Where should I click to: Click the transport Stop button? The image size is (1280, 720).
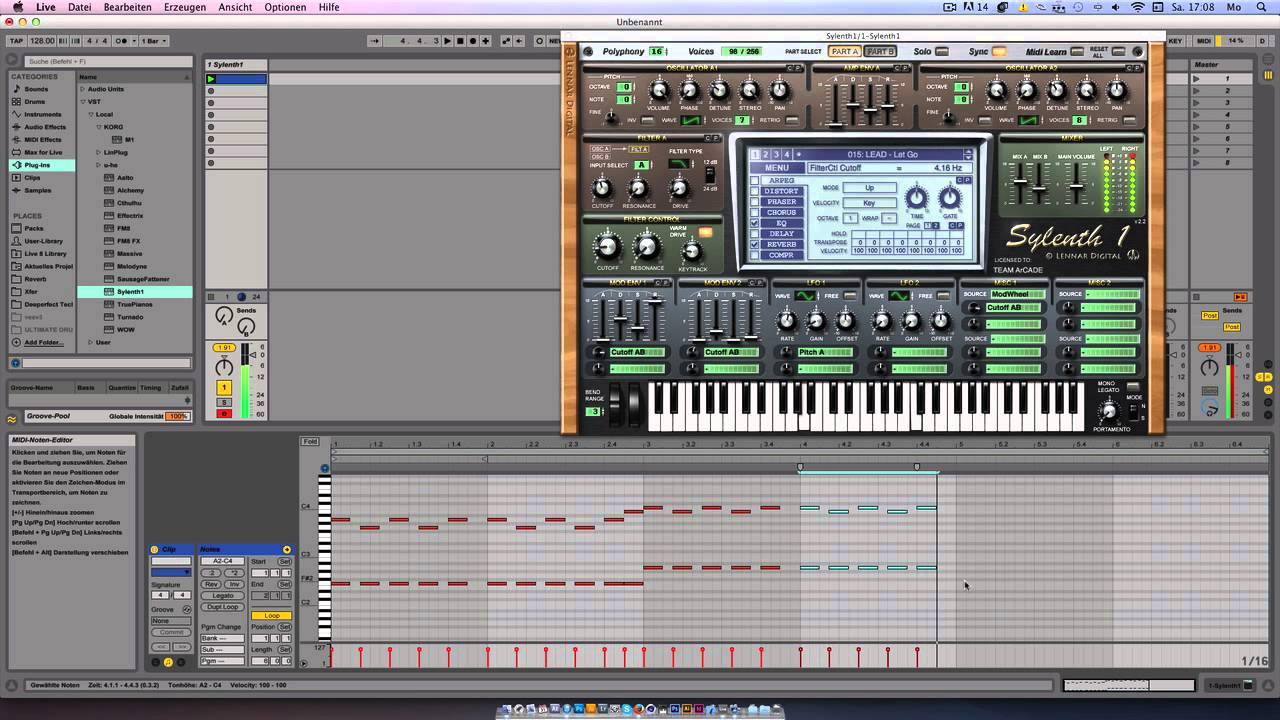460,41
